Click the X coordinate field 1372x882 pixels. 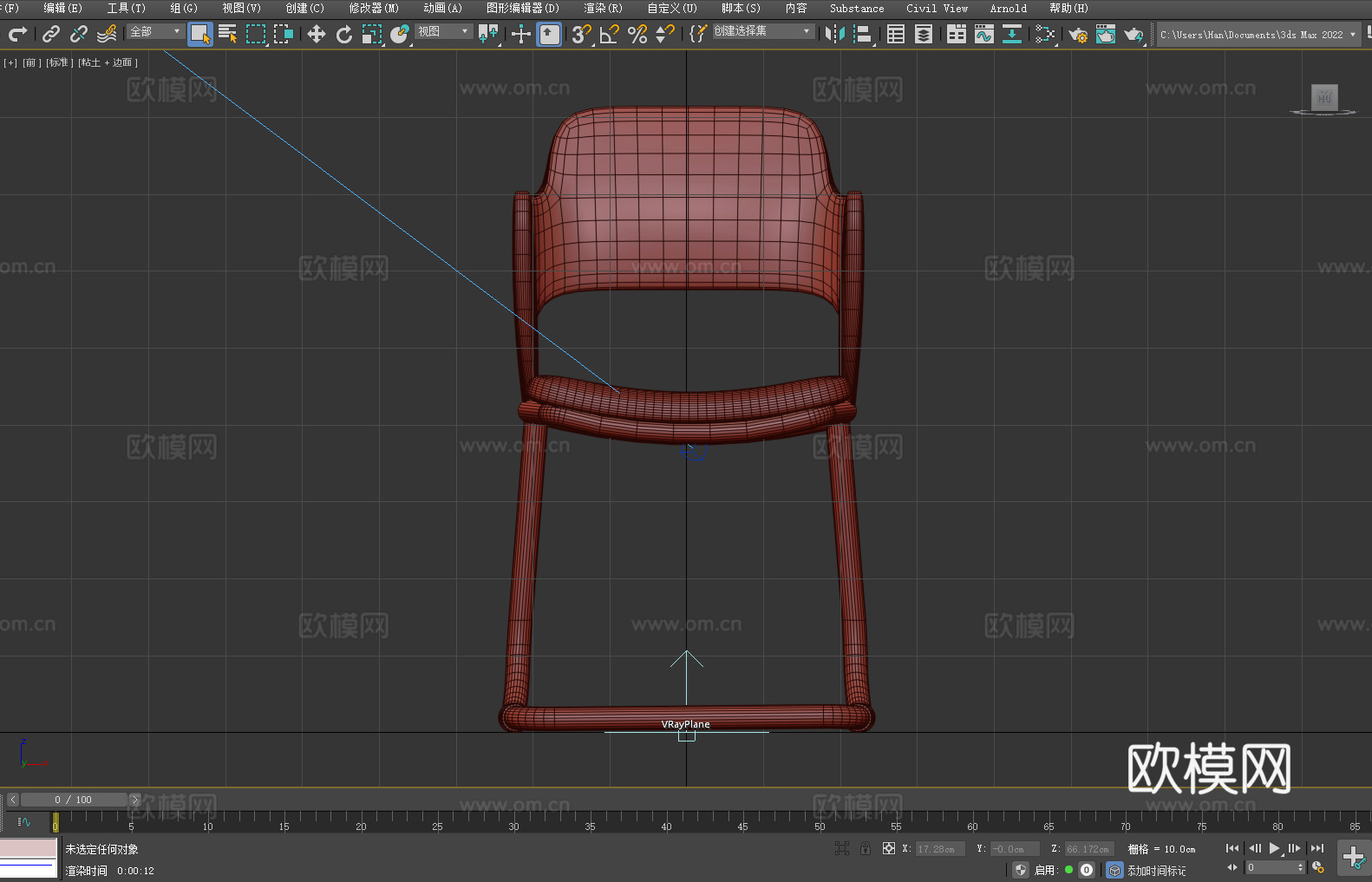(x=940, y=849)
